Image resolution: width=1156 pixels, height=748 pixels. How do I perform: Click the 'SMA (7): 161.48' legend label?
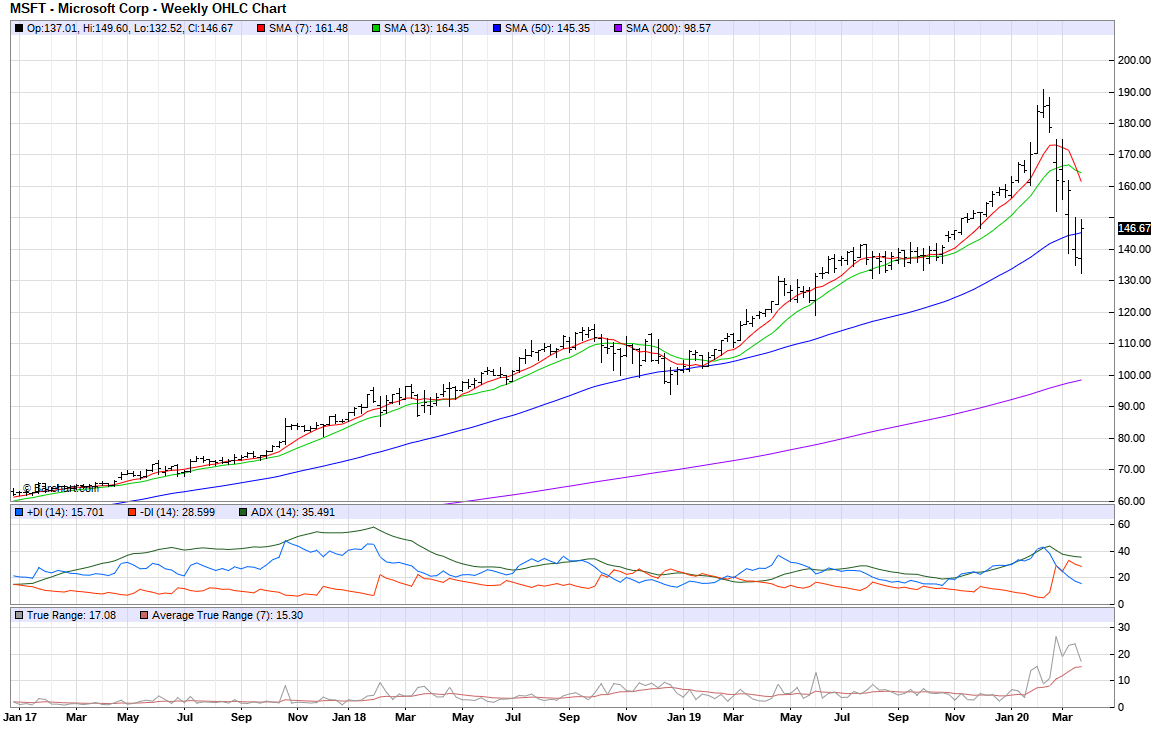(308, 29)
